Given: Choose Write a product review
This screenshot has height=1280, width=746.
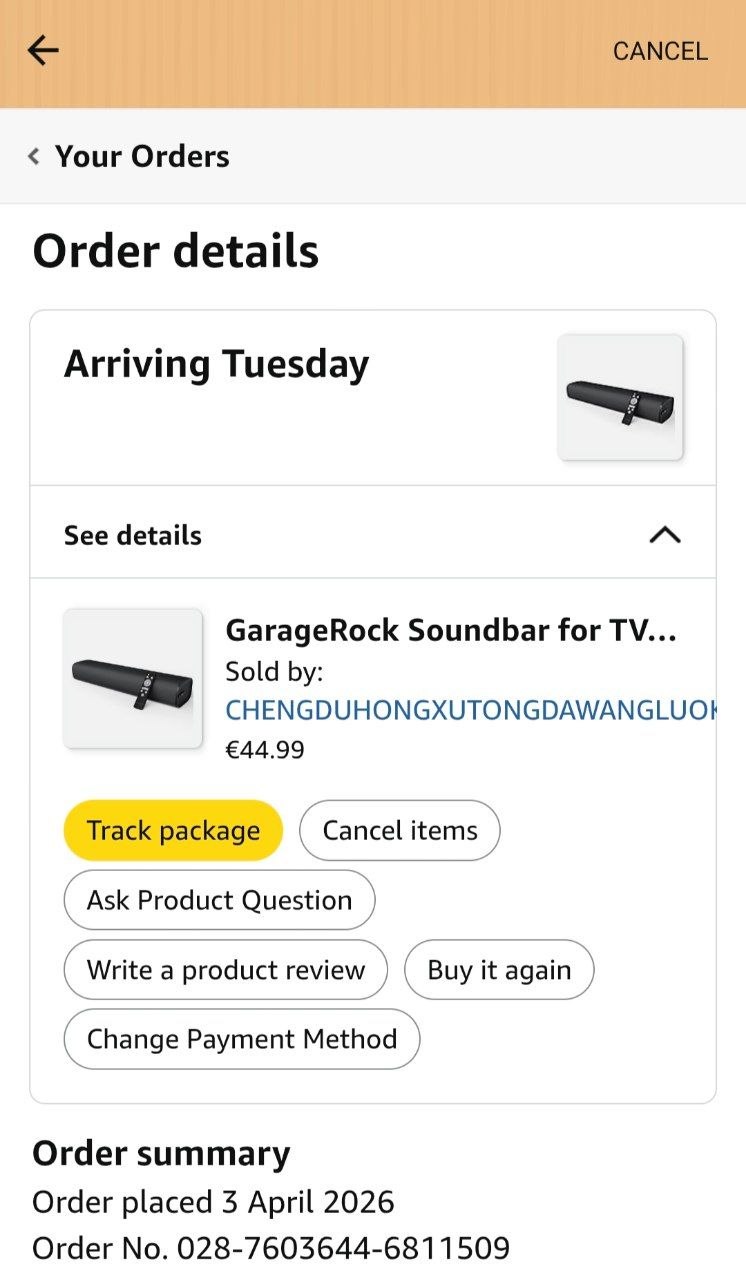Looking at the screenshot, I should (226, 970).
